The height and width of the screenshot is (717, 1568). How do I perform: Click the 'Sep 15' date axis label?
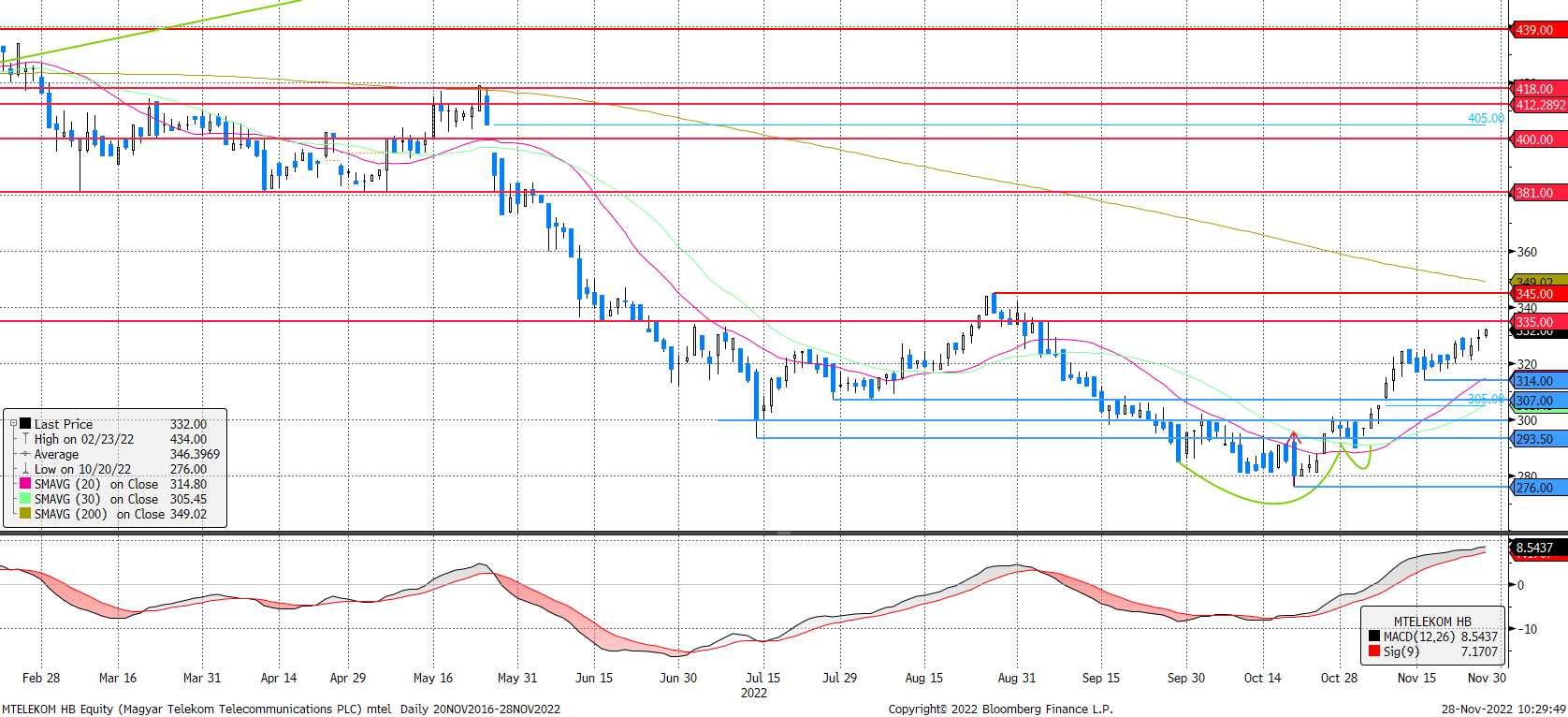1101,678
